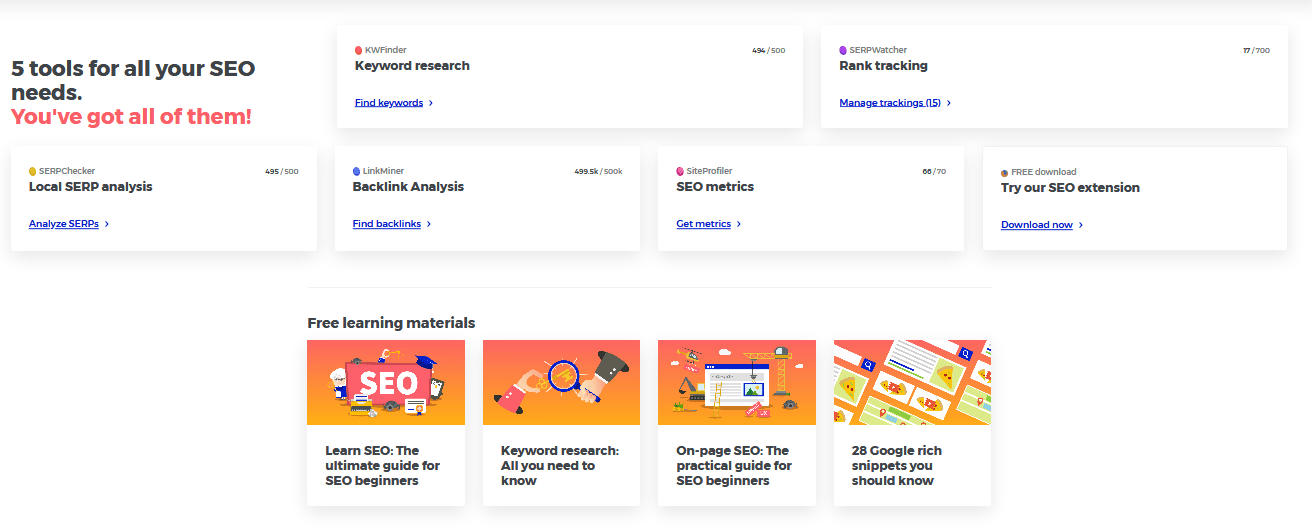Open the Learn SEO guide thumbnail image
The image size is (1312, 531).
click(386, 382)
